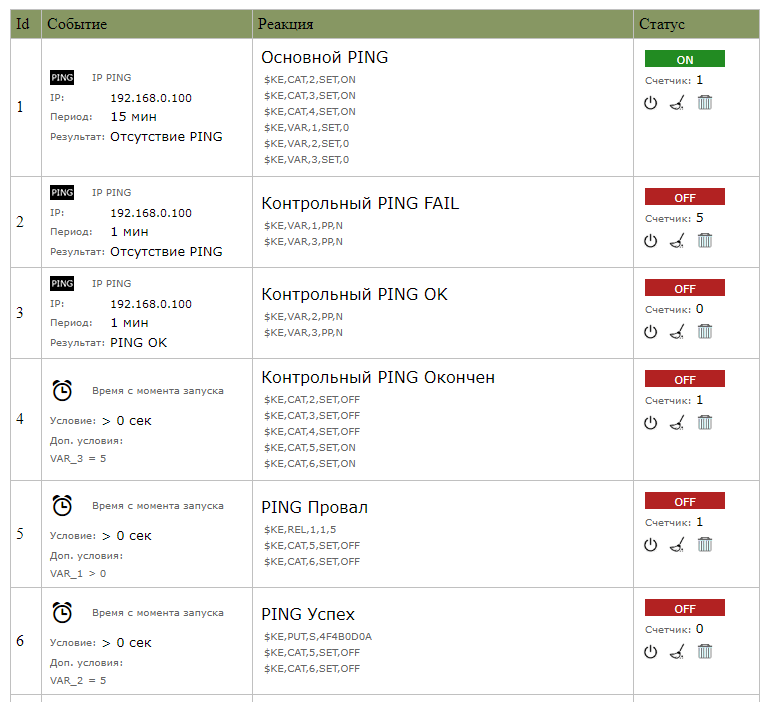Screen dimensions: 771x702
Task: Open the Основной PING reaction title
Action: pyautogui.click(x=324, y=57)
